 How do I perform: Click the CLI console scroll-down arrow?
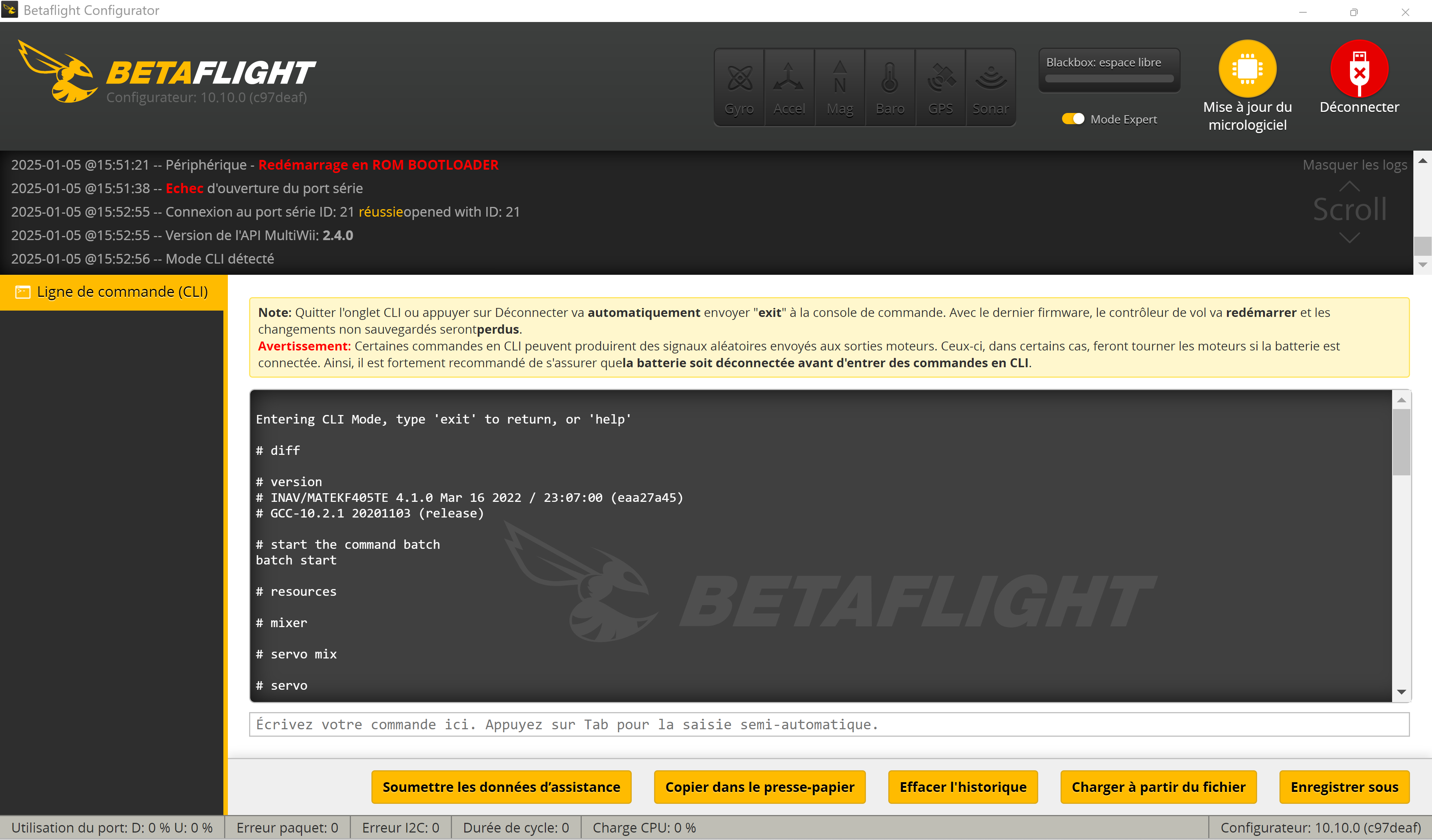[1401, 692]
